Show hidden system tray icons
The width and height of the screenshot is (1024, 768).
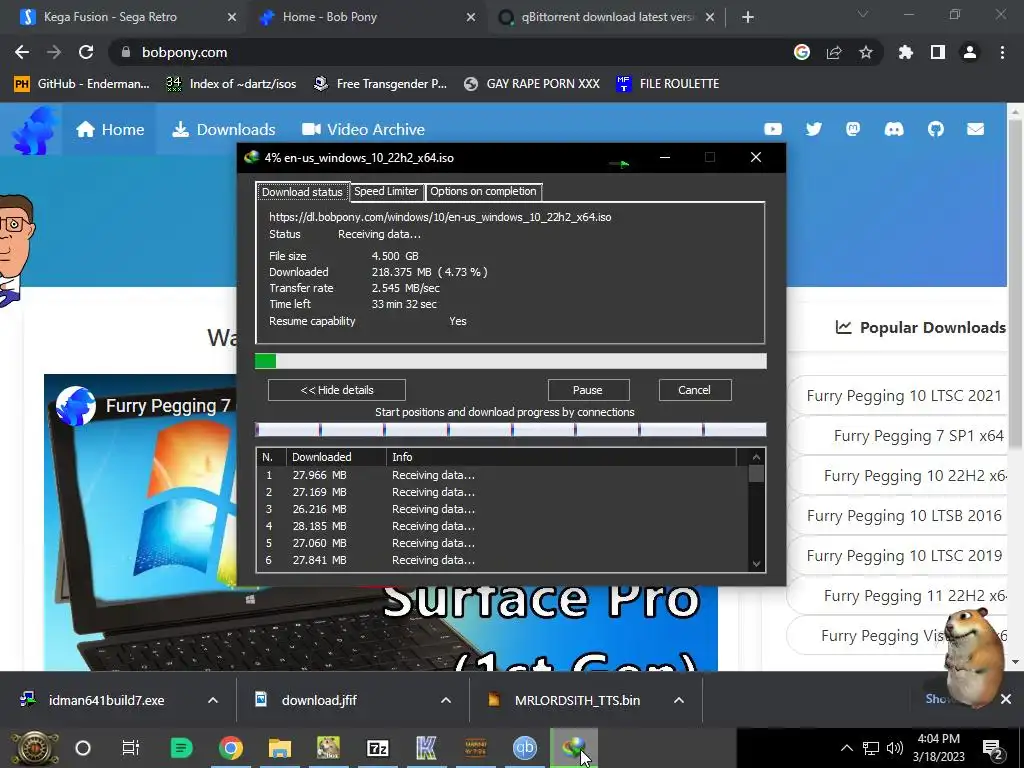pyautogui.click(x=846, y=748)
